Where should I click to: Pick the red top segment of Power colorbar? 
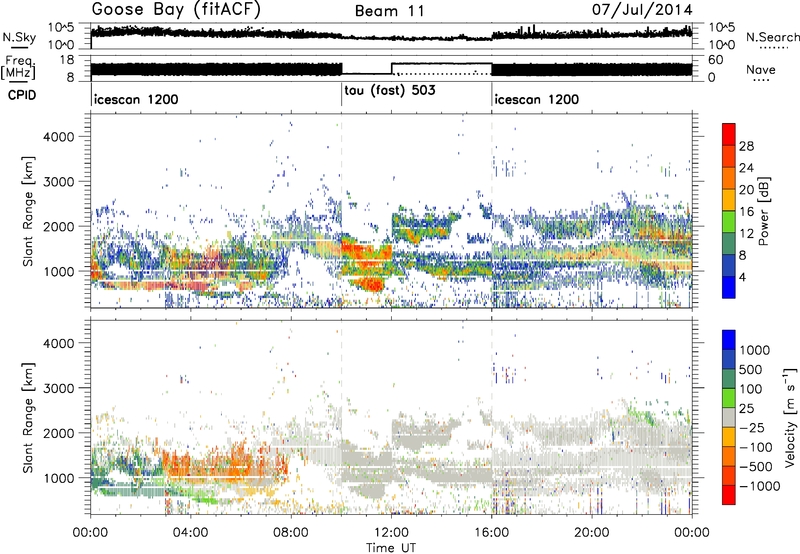point(729,134)
